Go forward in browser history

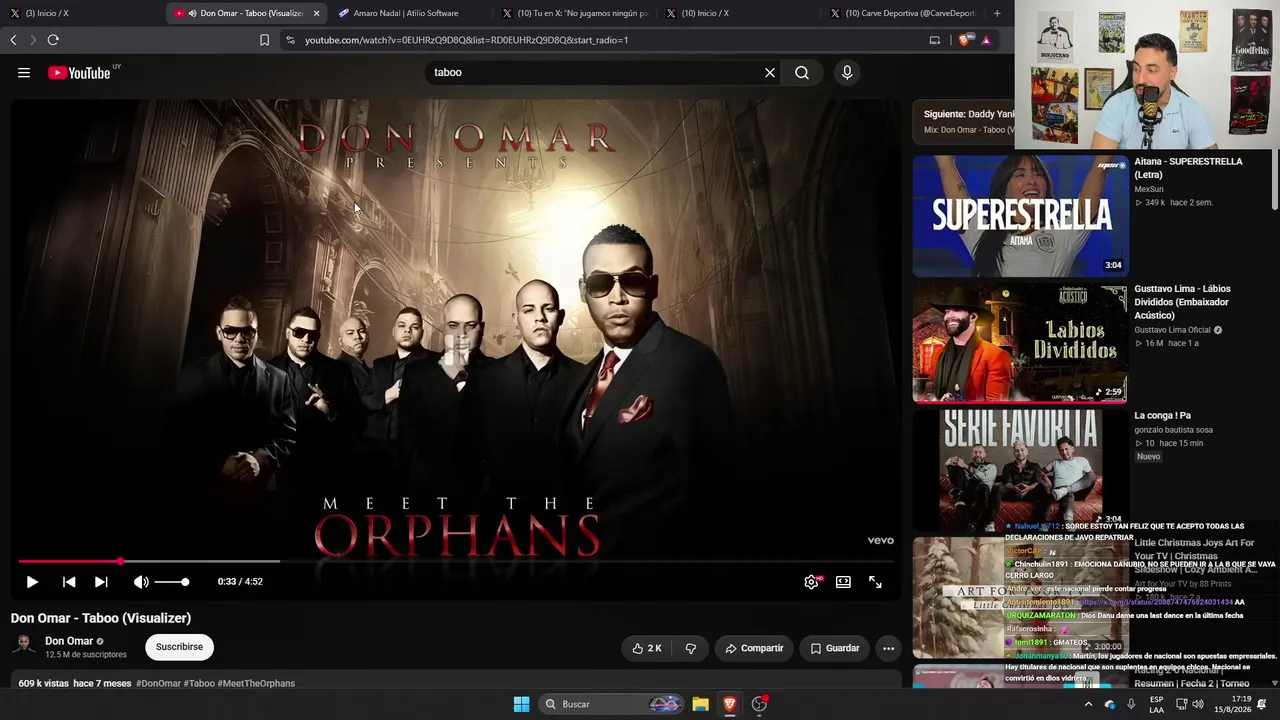pos(33,40)
